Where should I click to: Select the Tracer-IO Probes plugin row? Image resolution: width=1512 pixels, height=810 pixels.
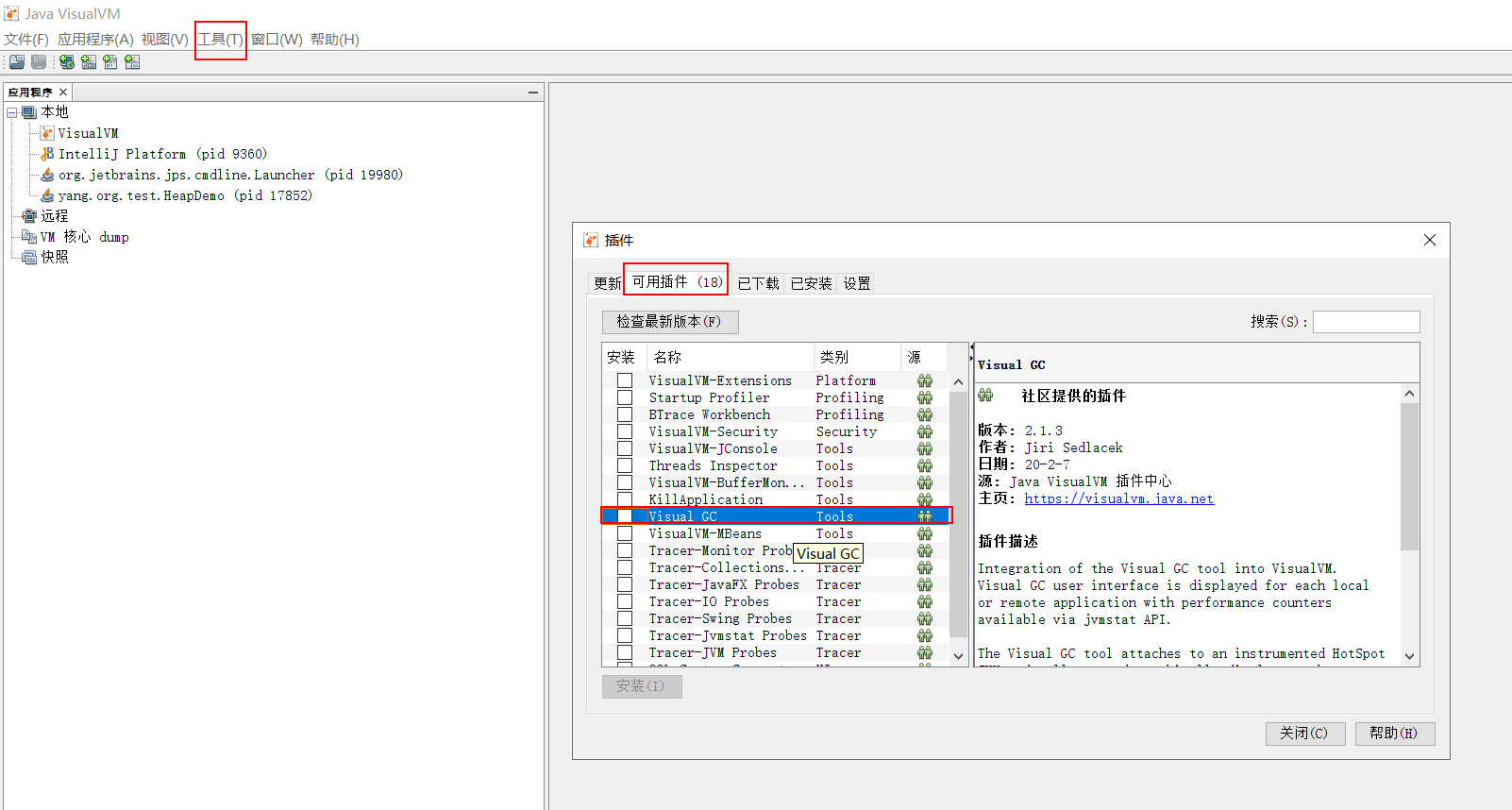[x=776, y=601]
